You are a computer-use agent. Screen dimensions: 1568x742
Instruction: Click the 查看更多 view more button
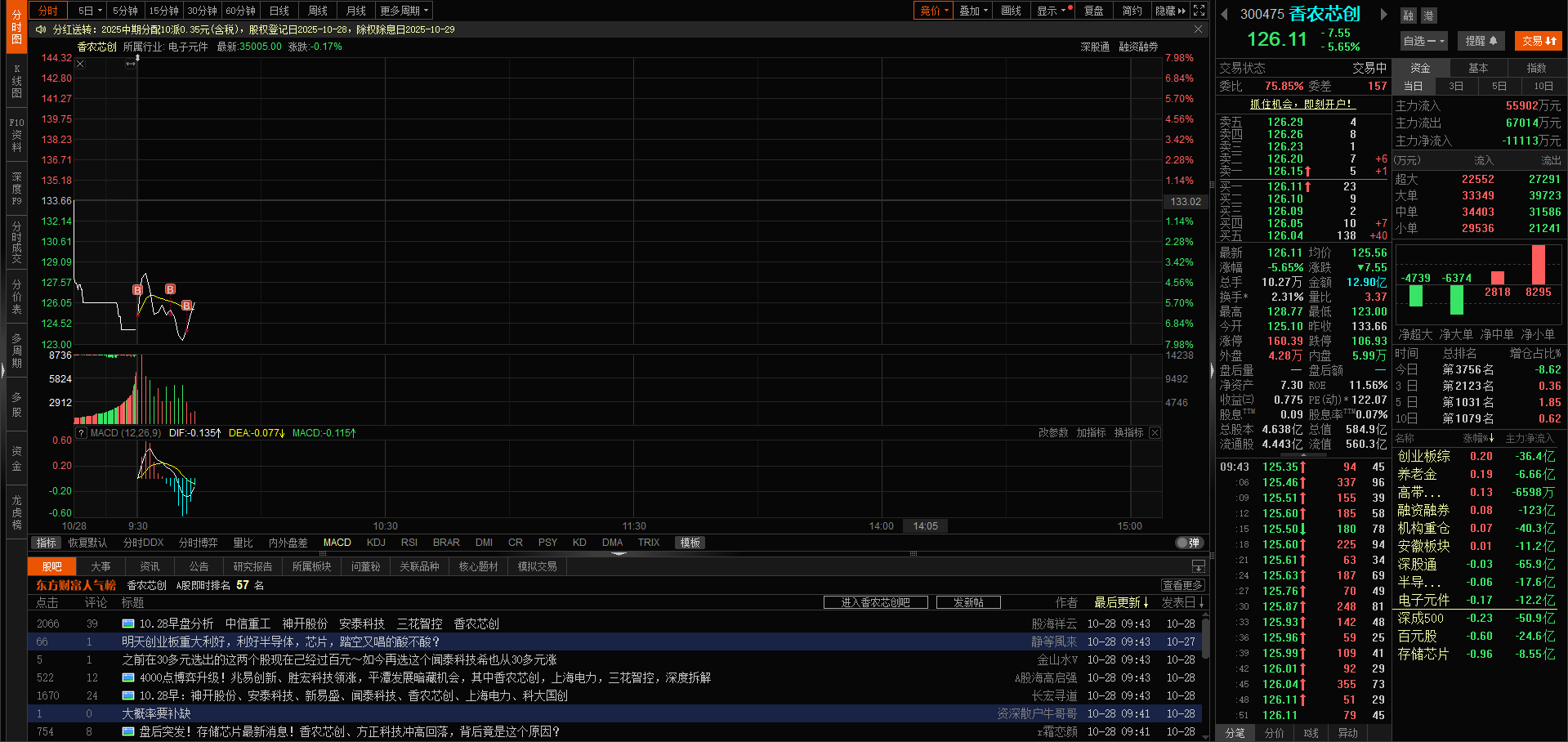tap(1182, 585)
